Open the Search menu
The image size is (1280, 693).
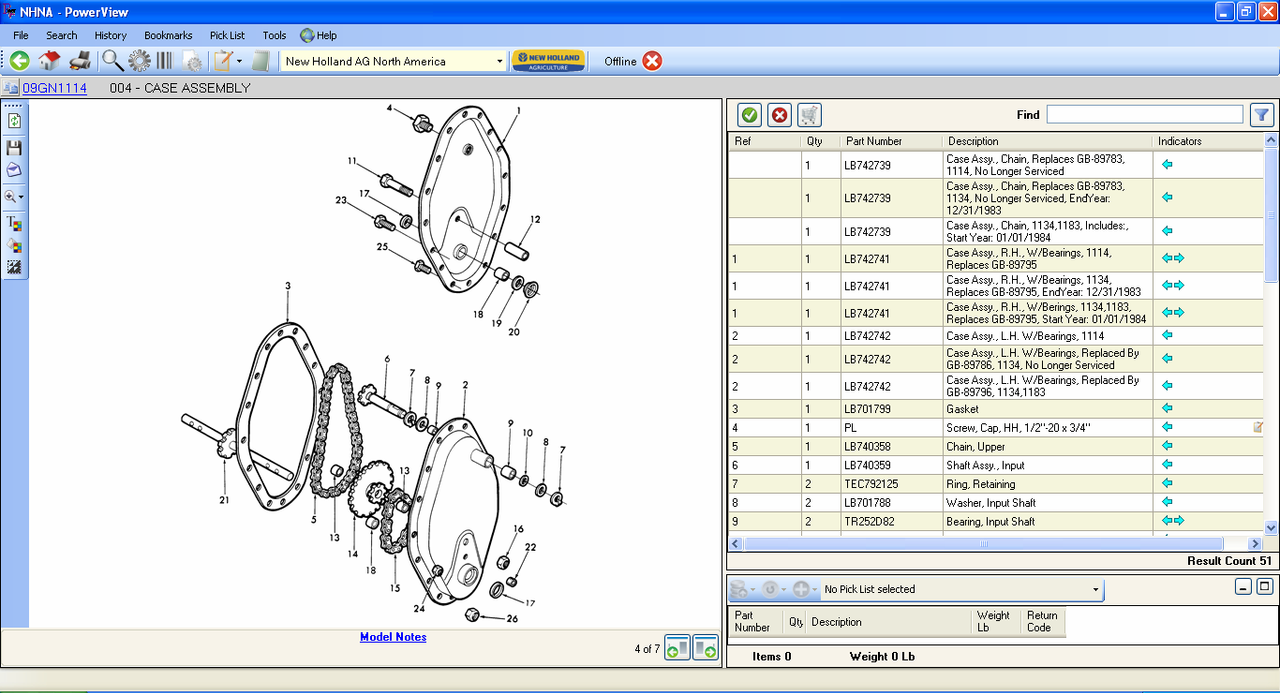tap(61, 35)
